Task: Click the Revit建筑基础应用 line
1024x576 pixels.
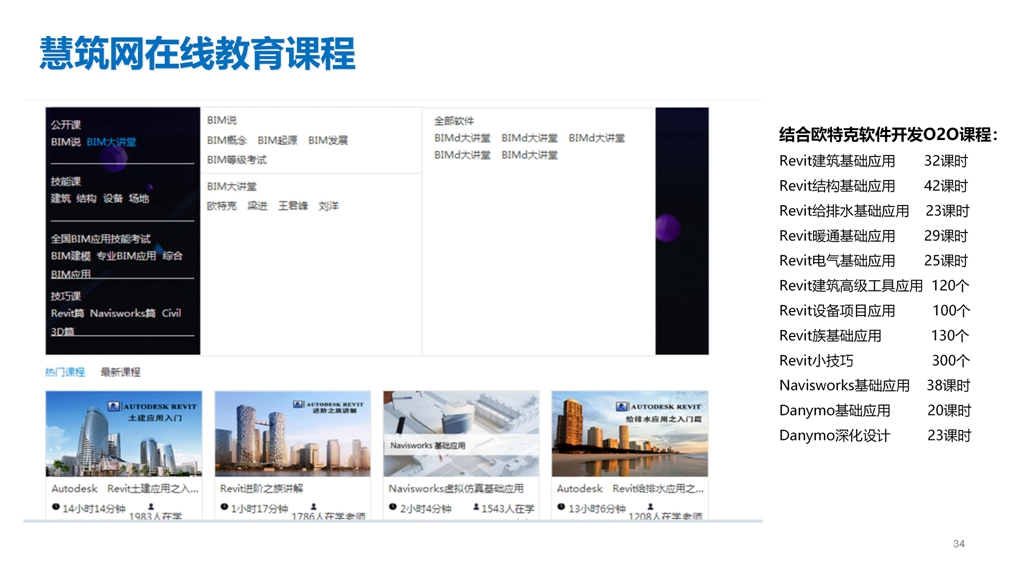Action: pyautogui.click(x=873, y=161)
